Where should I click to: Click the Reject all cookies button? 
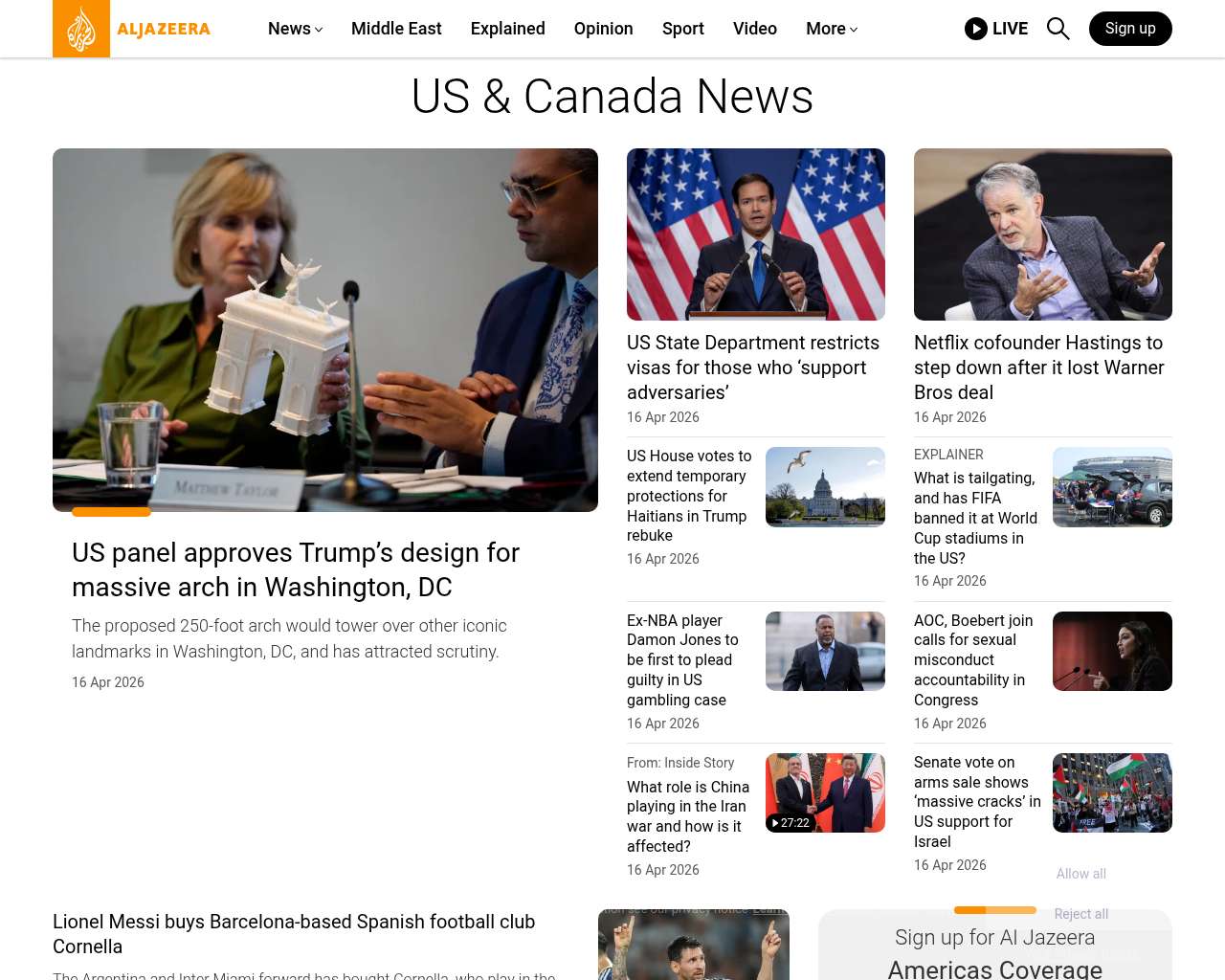[x=1081, y=914]
